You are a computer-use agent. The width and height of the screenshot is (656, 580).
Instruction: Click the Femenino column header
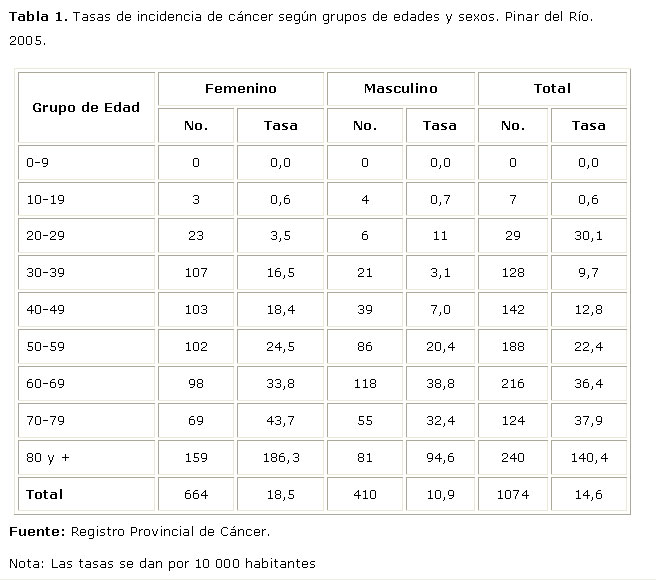[x=240, y=89]
